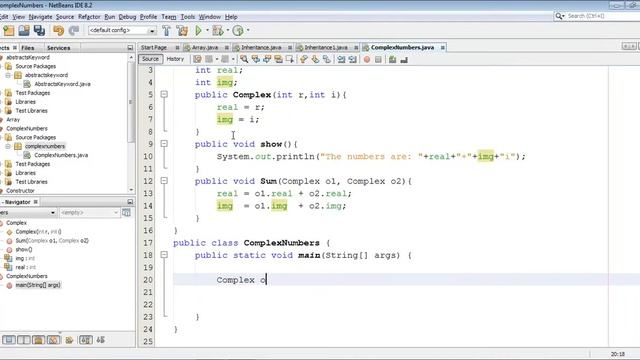Collapse the Sum method code fold

click(164, 180)
